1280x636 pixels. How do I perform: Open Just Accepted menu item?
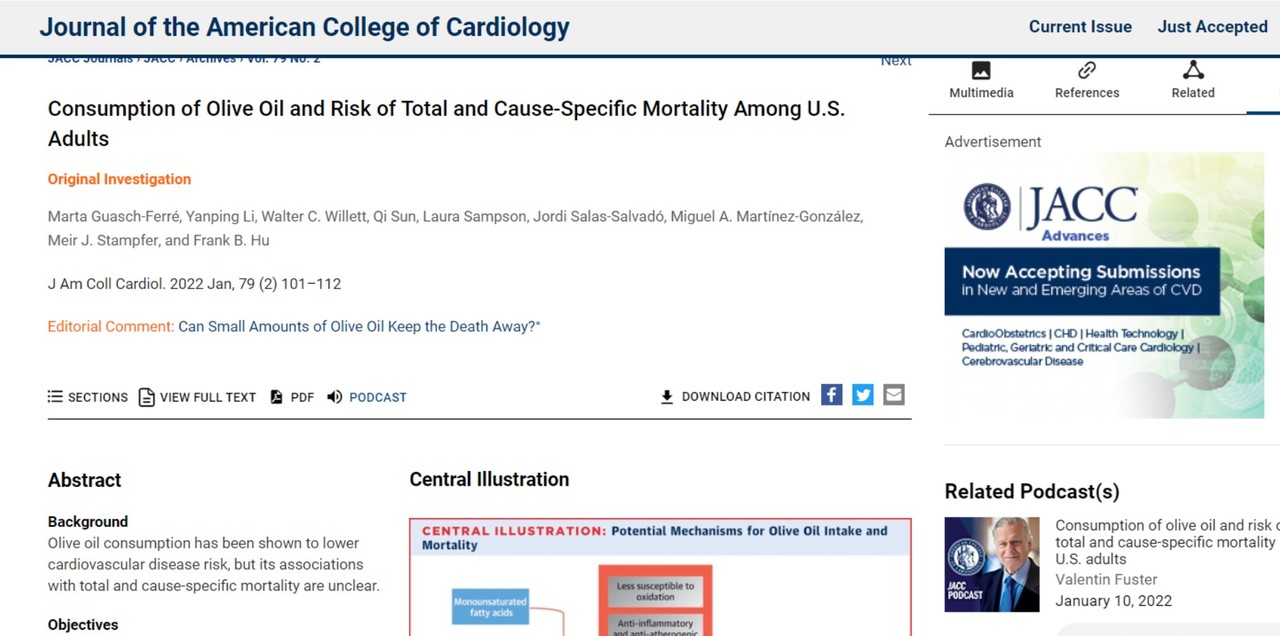pos(1212,27)
